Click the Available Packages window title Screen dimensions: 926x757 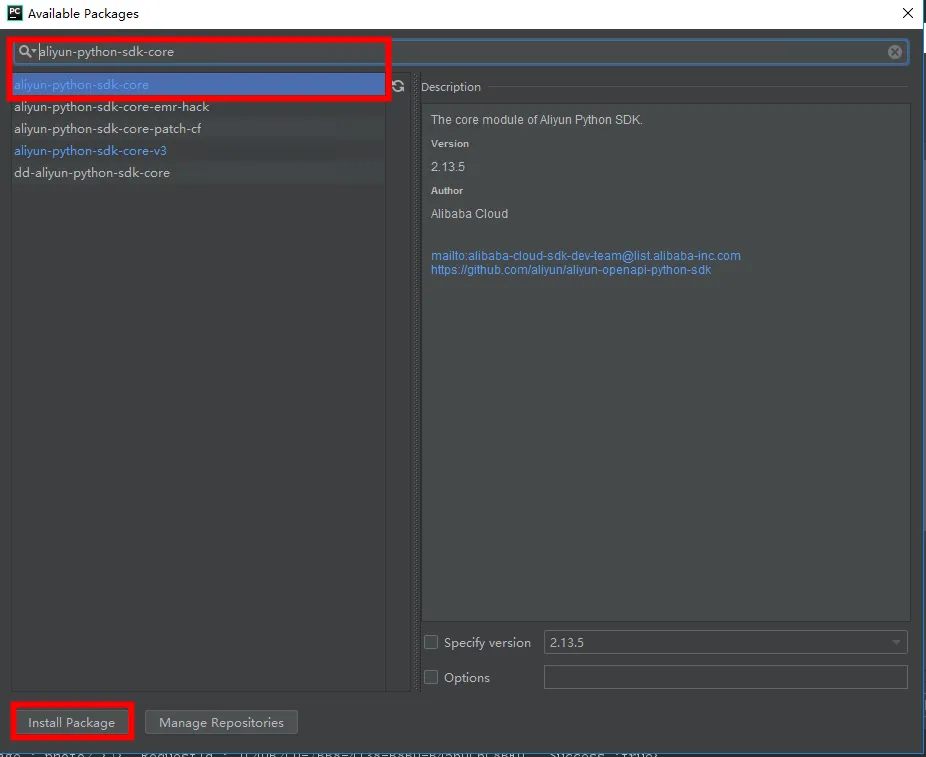coord(83,14)
